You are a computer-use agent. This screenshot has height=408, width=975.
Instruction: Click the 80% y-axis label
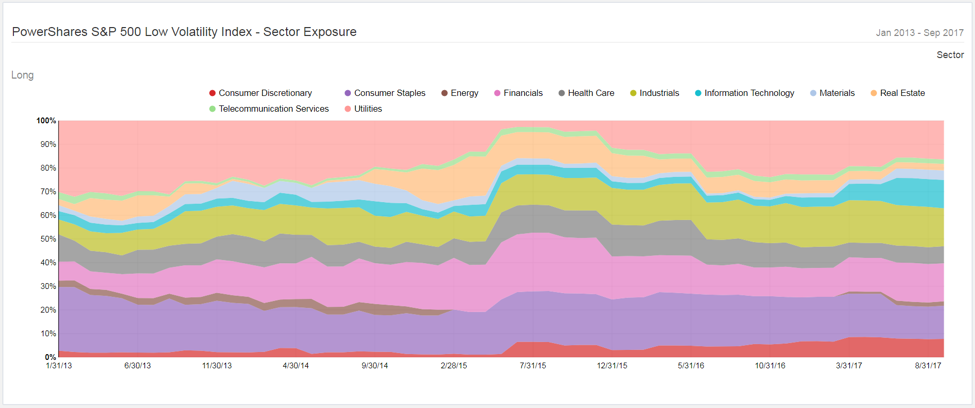point(49,168)
